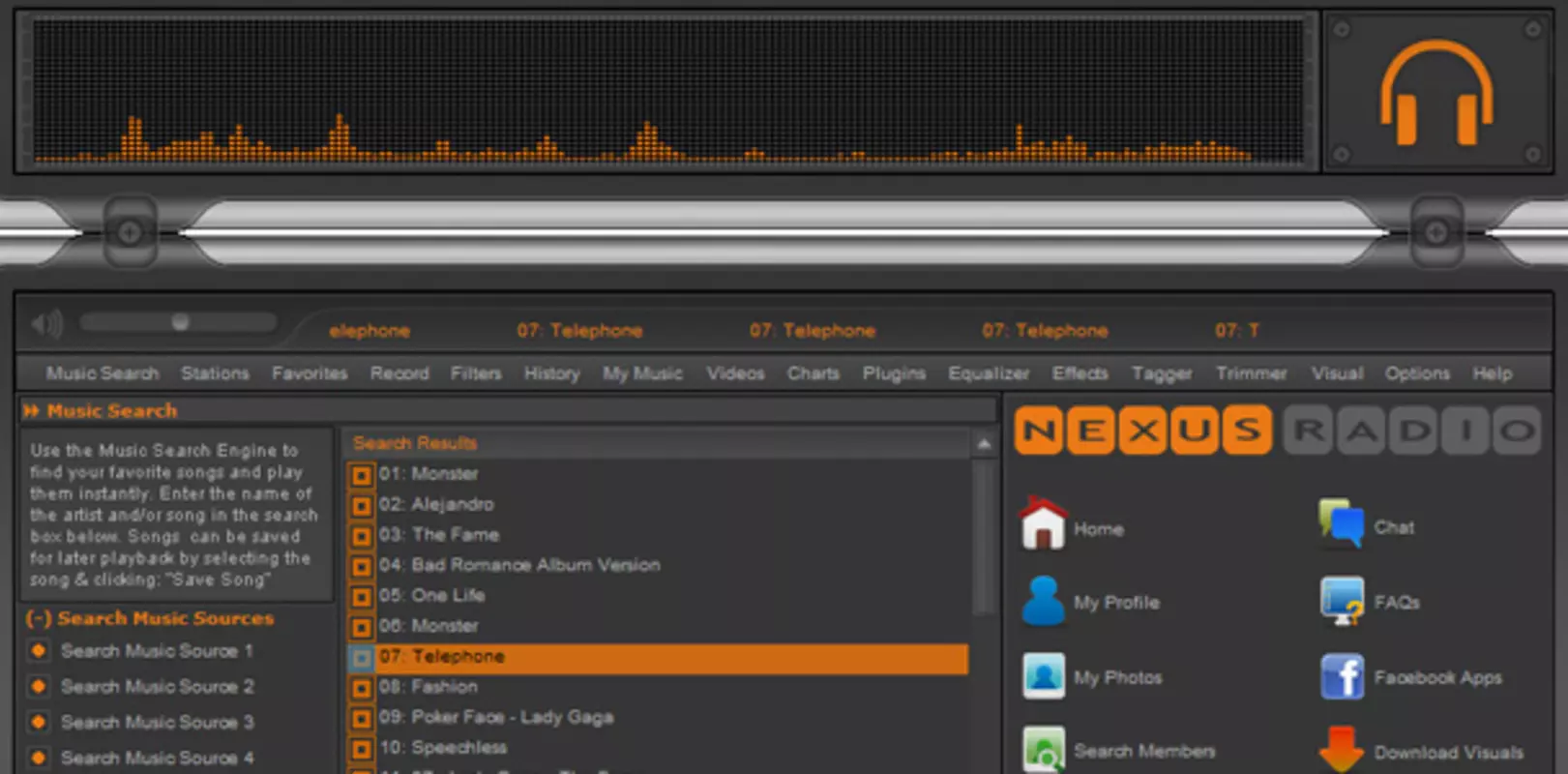Open the Record menu
The image size is (1568, 774).
(399, 373)
